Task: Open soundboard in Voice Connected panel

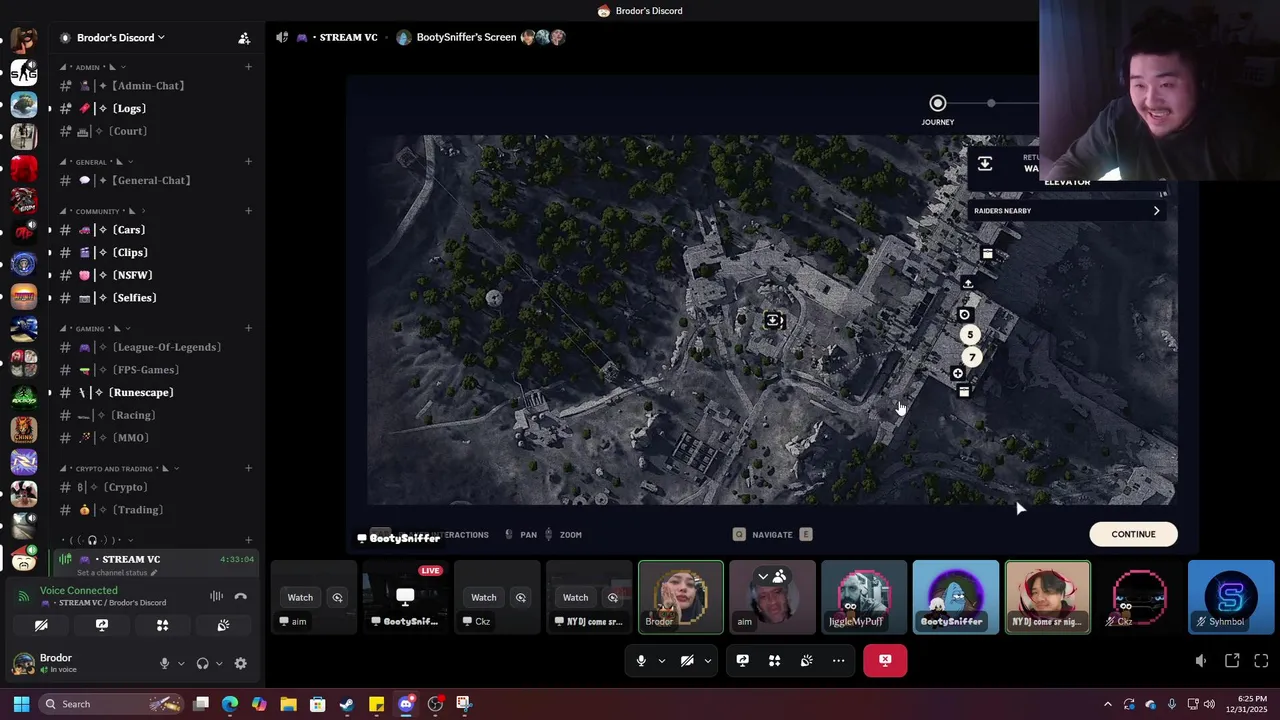Action: point(223,625)
